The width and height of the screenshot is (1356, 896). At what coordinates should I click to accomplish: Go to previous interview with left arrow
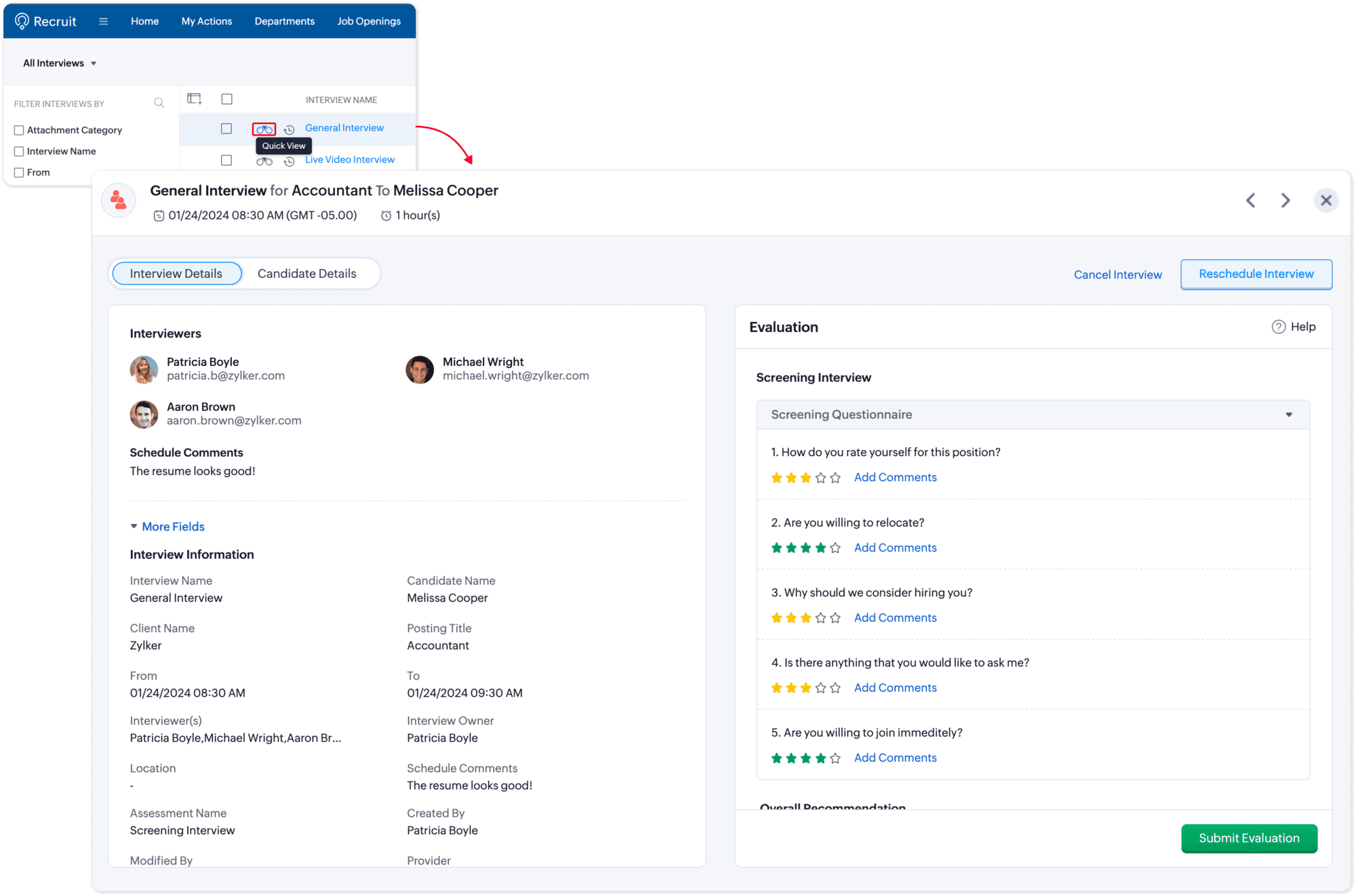pyautogui.click(x=1250, y=201)
